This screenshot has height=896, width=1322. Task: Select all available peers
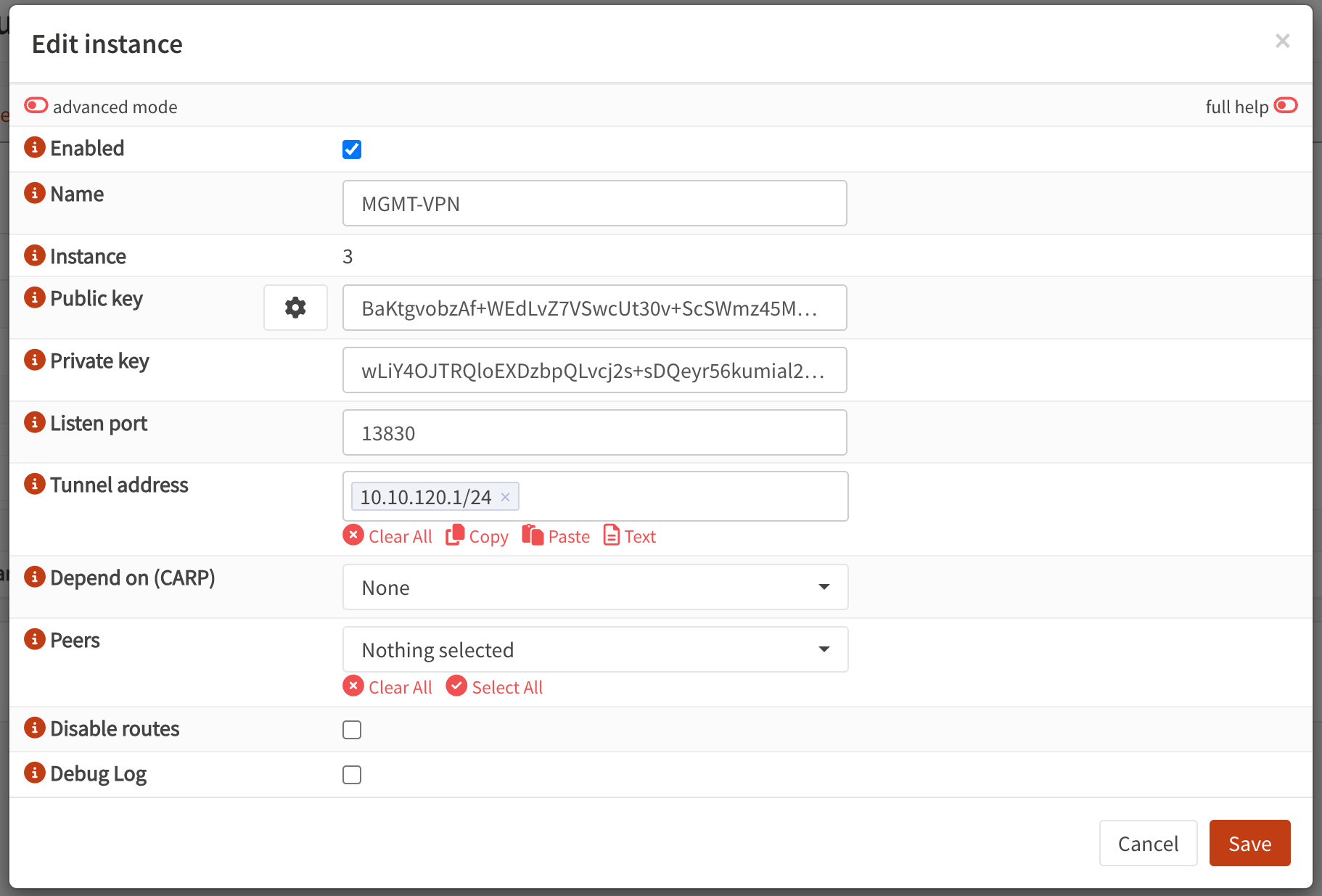click(x=494, y=686)
